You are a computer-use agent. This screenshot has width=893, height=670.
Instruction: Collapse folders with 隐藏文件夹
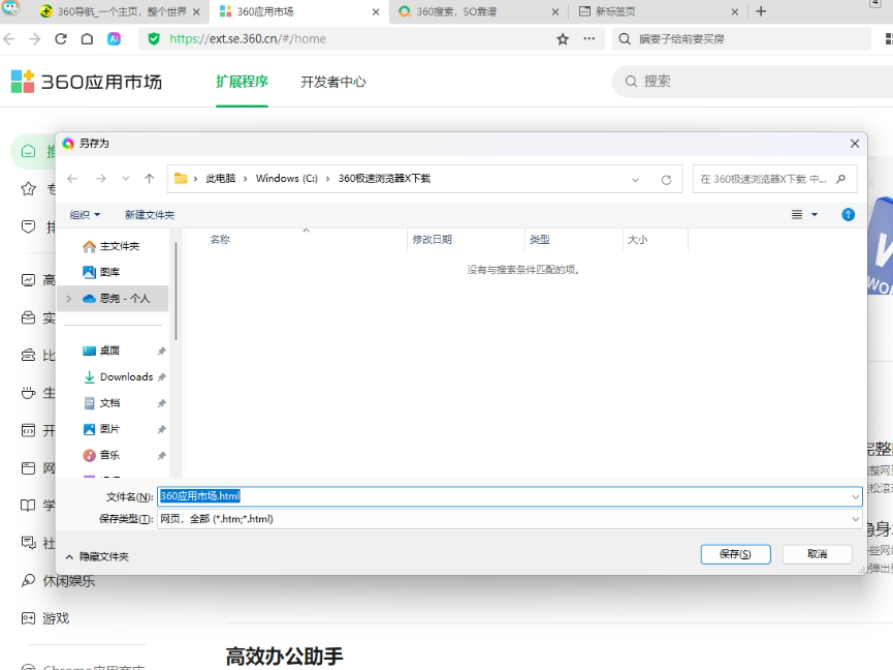[97, 557]
